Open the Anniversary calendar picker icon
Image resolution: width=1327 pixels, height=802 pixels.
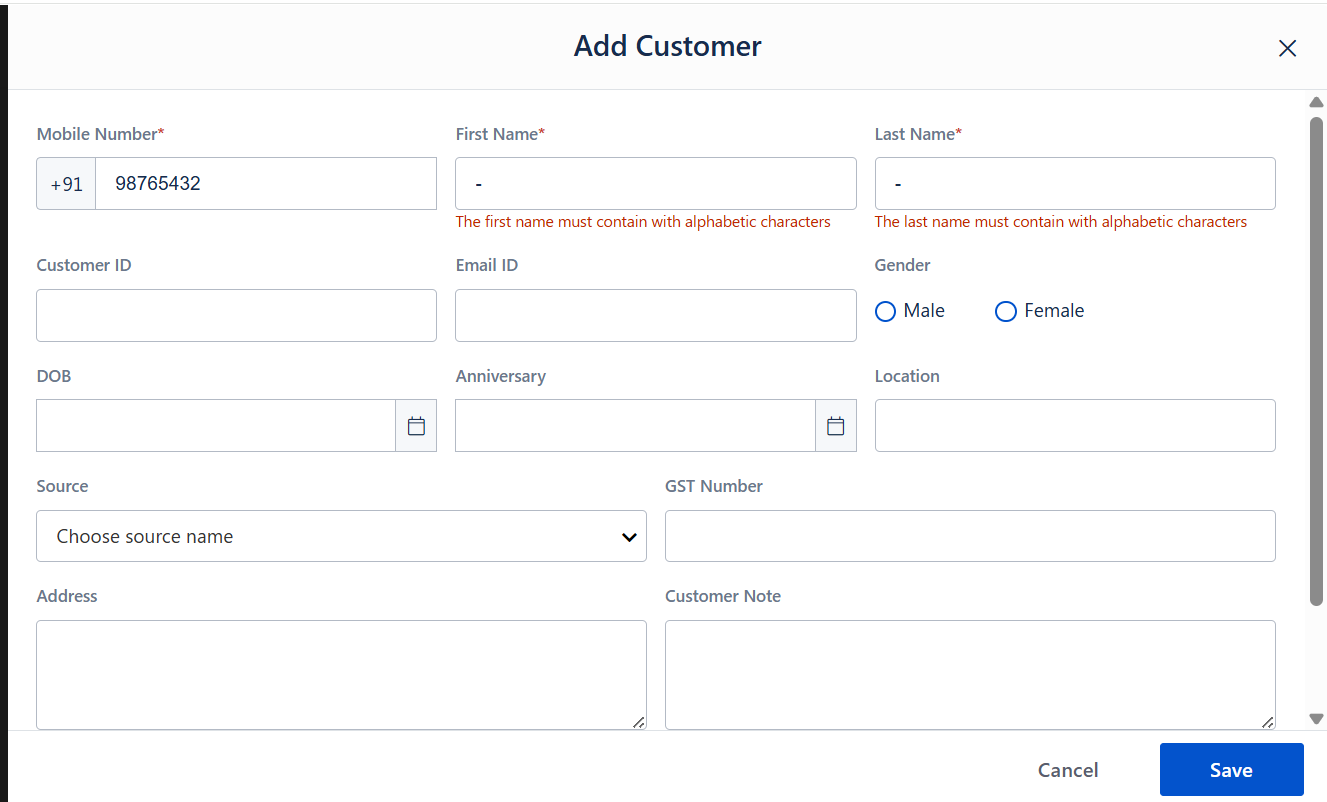point(836,426)
